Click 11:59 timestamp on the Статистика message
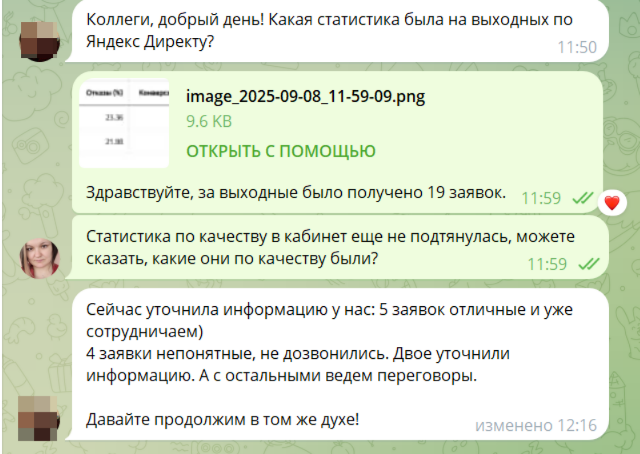640x454 pixels. coord(547,264)
